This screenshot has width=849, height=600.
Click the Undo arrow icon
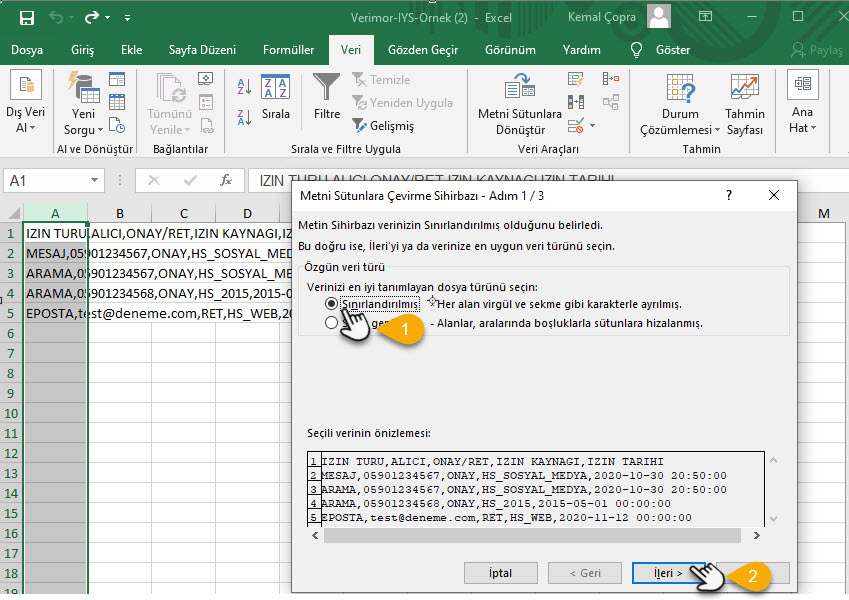[56, 18]
